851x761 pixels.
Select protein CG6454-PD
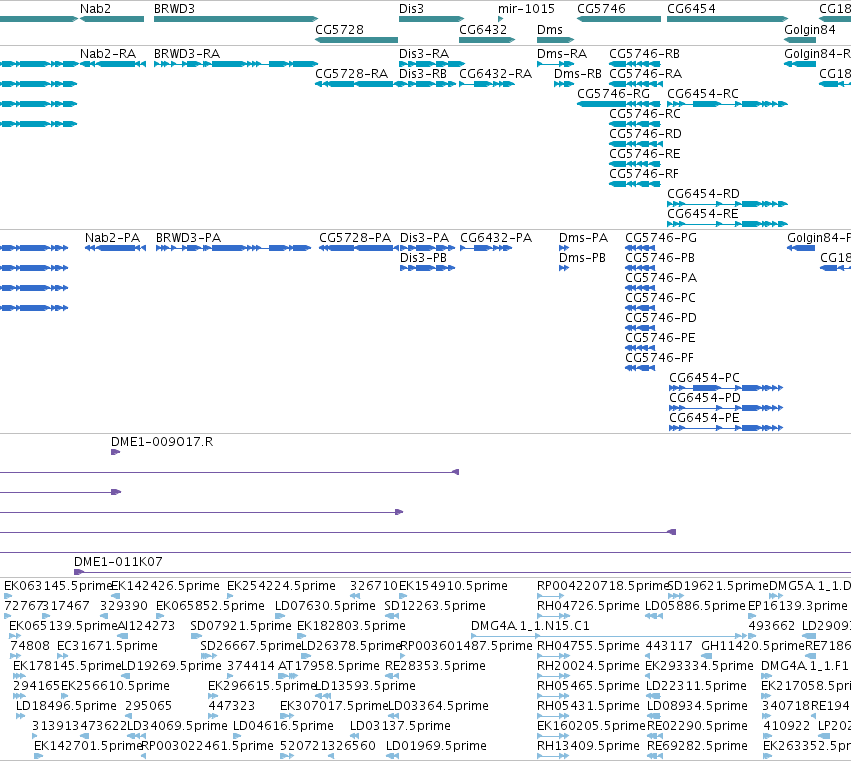tap(705, 398)
